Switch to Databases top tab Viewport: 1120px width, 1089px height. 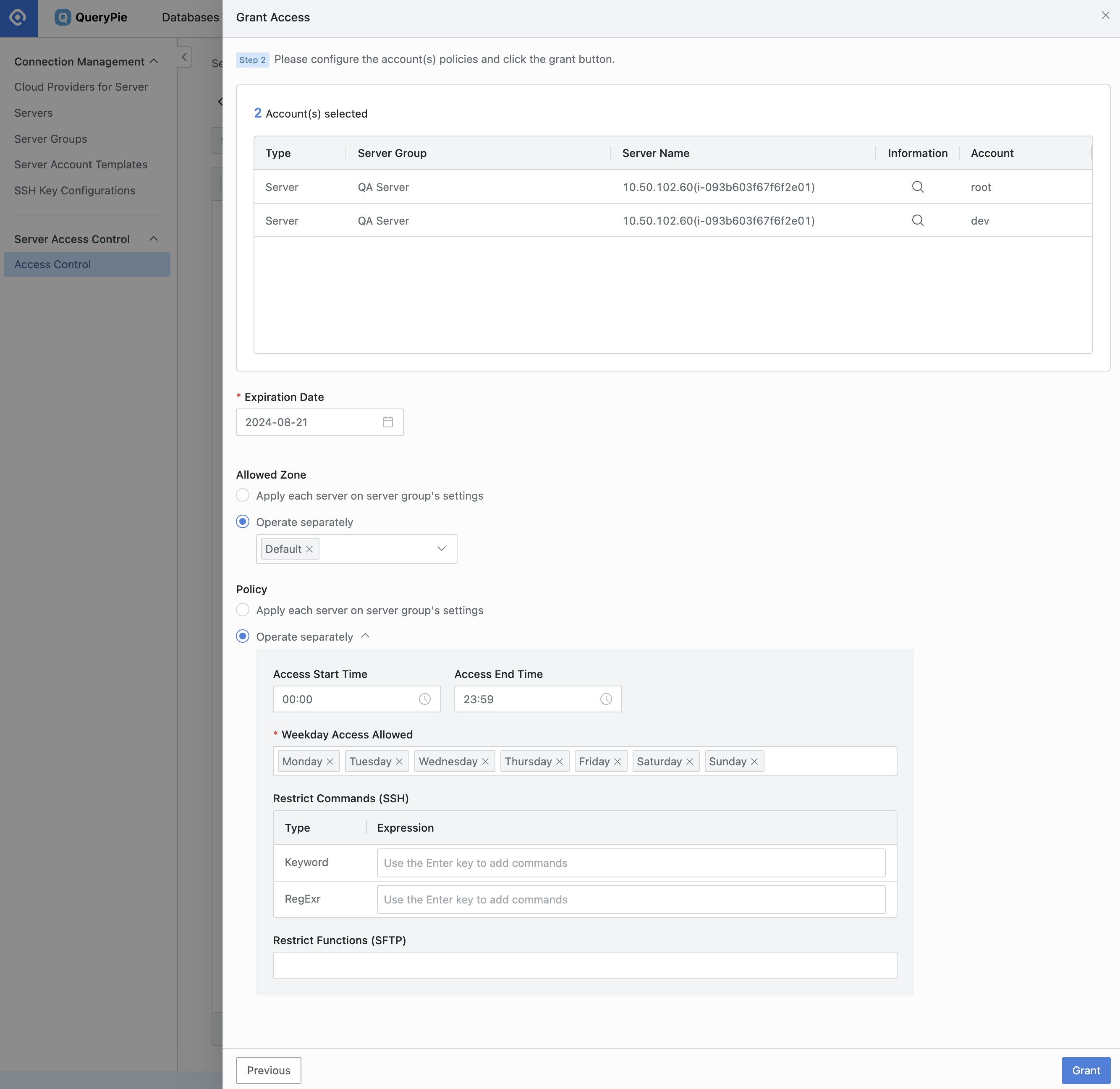point(191,17)
